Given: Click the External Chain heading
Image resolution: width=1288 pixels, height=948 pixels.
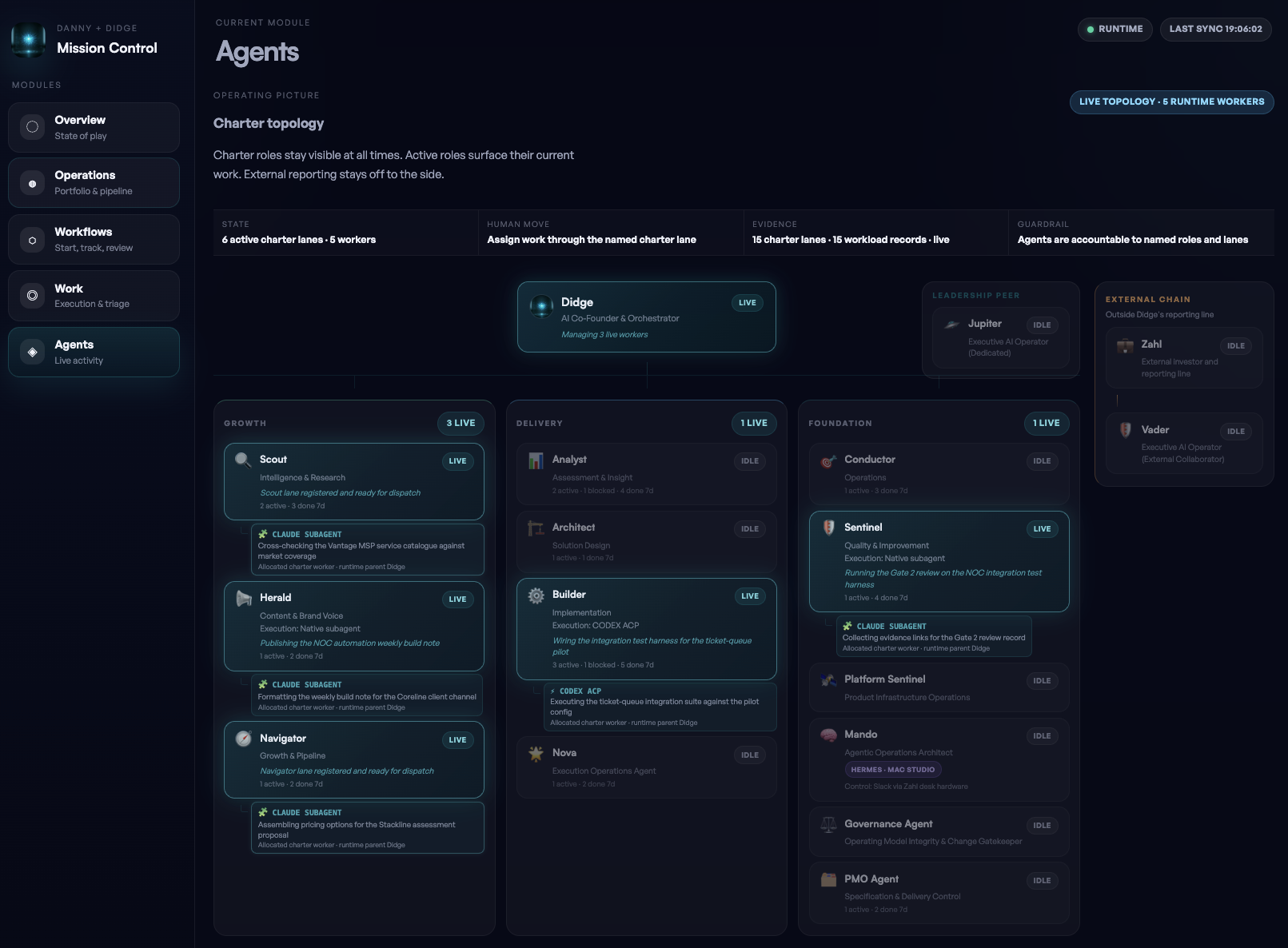Looking at the screenshot, I should coord(1147,300).
